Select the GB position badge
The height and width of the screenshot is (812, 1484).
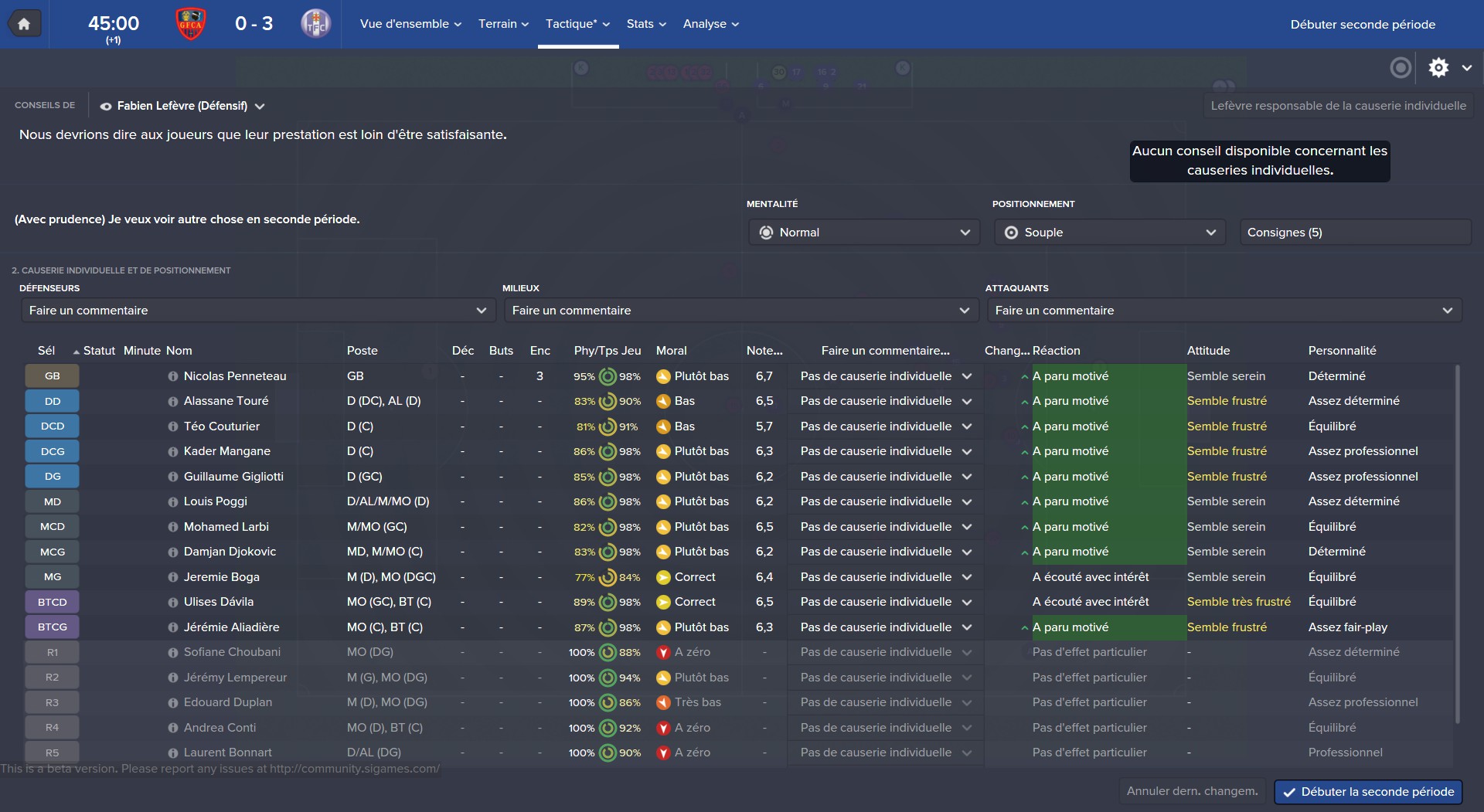[52, 376]
